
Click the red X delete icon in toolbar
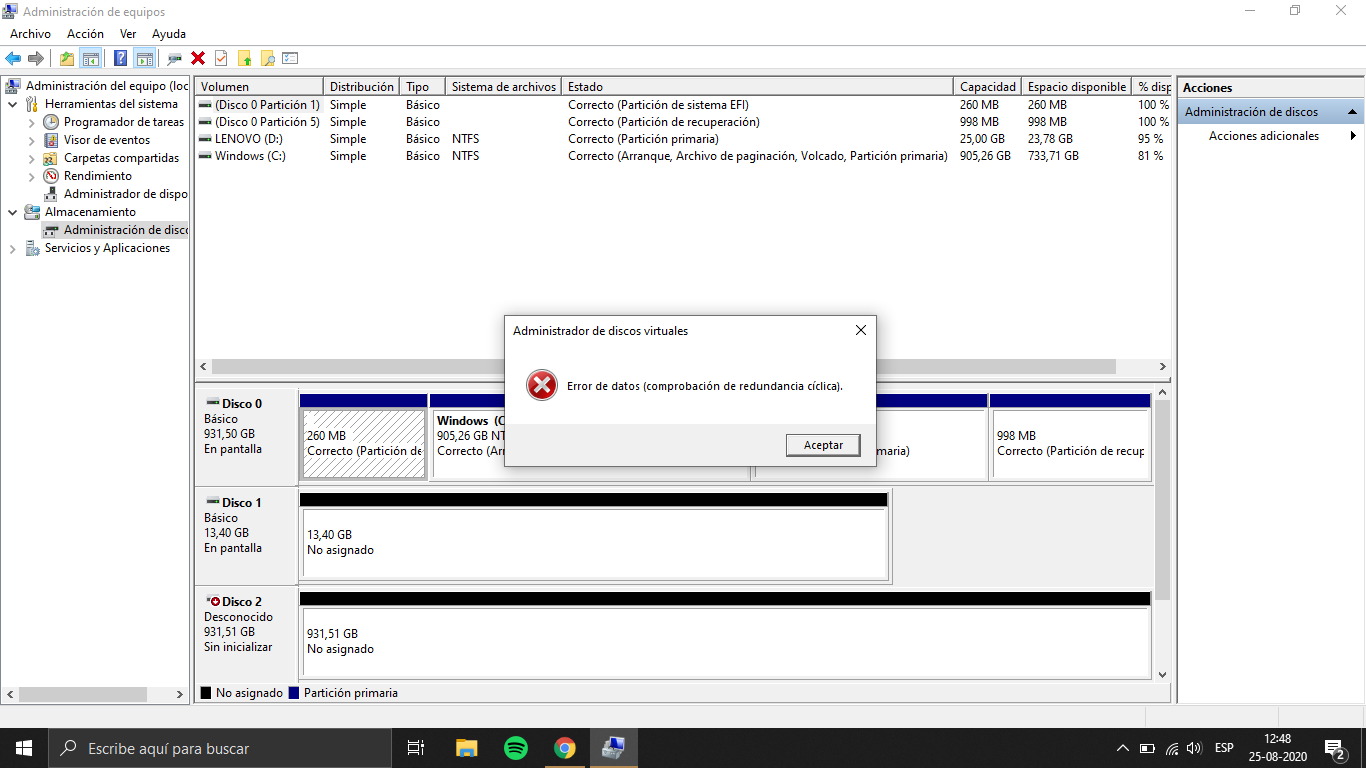click(198, 58)
